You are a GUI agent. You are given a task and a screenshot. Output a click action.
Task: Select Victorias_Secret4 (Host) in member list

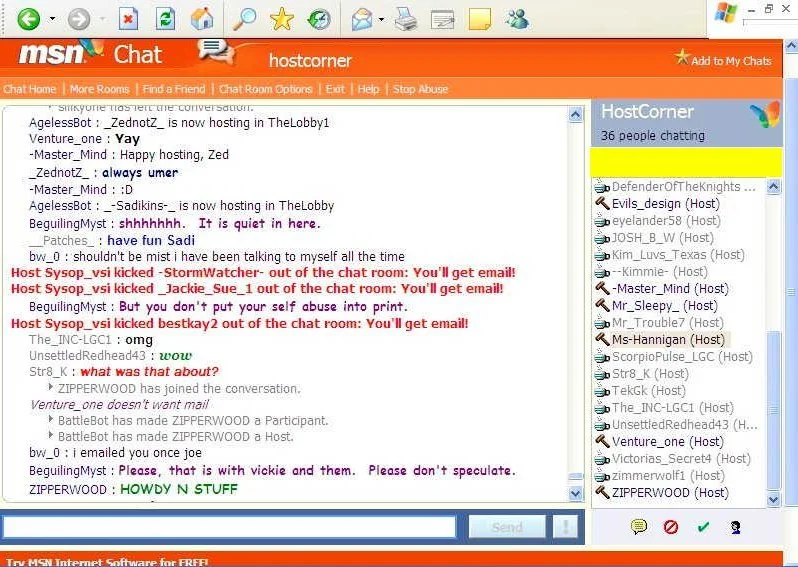[x=681, y=459]
